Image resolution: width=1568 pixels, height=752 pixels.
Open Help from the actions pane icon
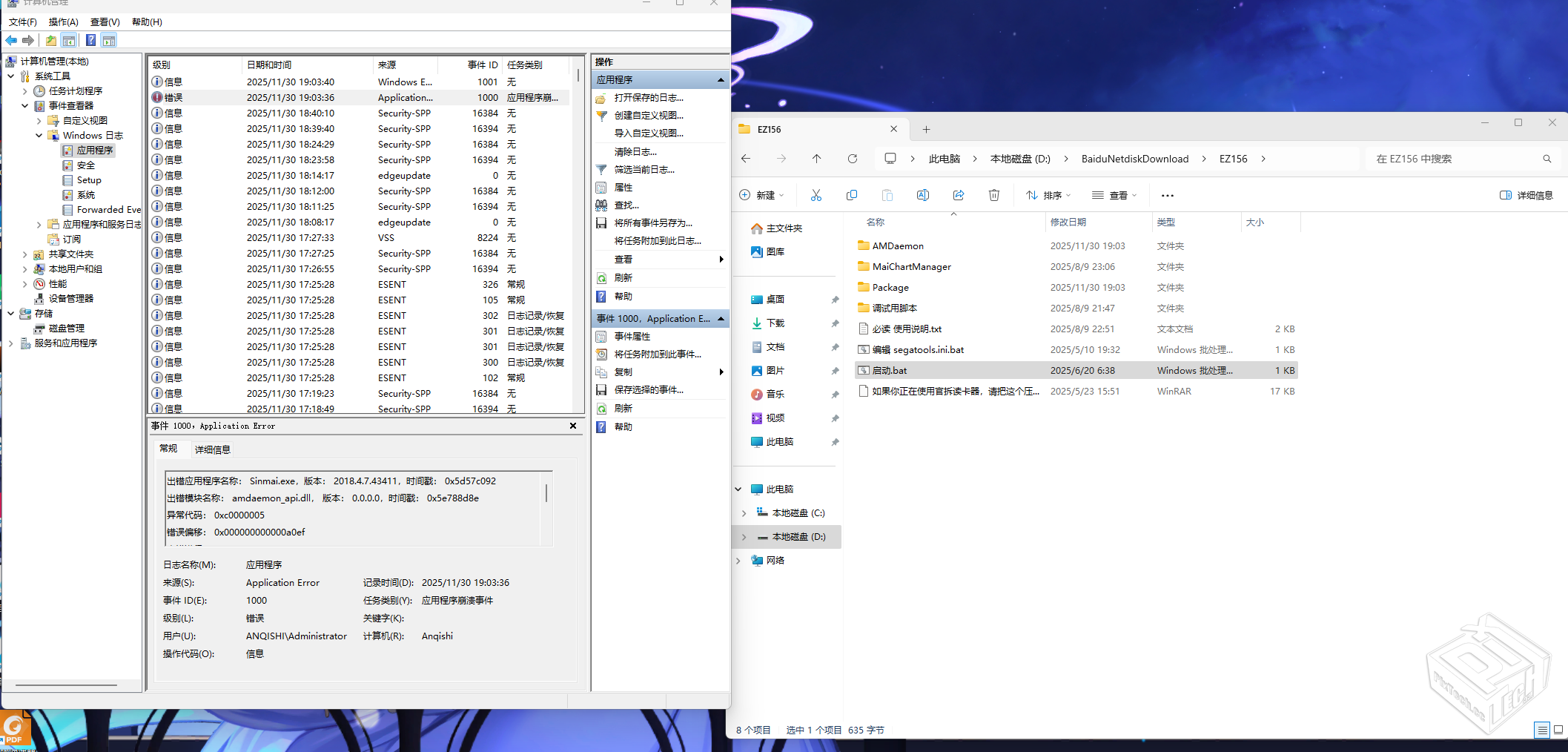601,296
